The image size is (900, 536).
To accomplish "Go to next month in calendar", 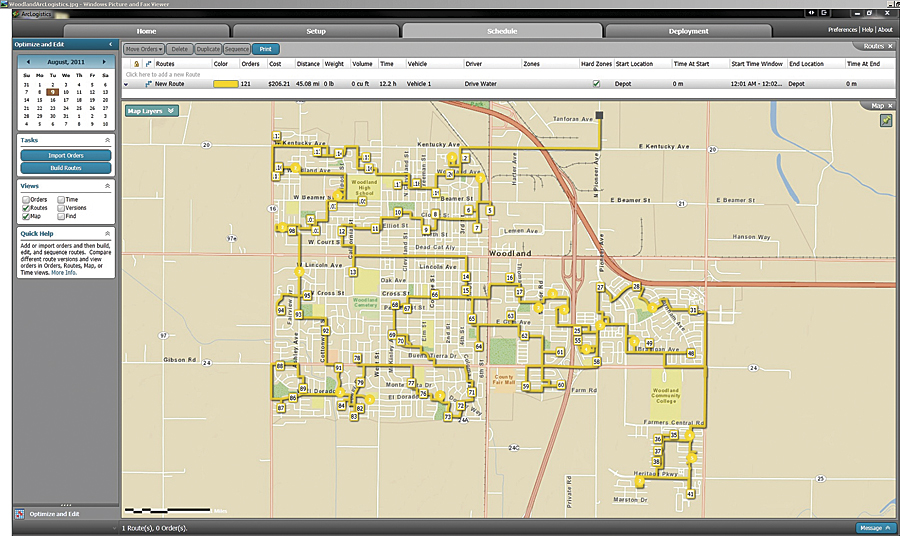I will [x=104, y=62].
